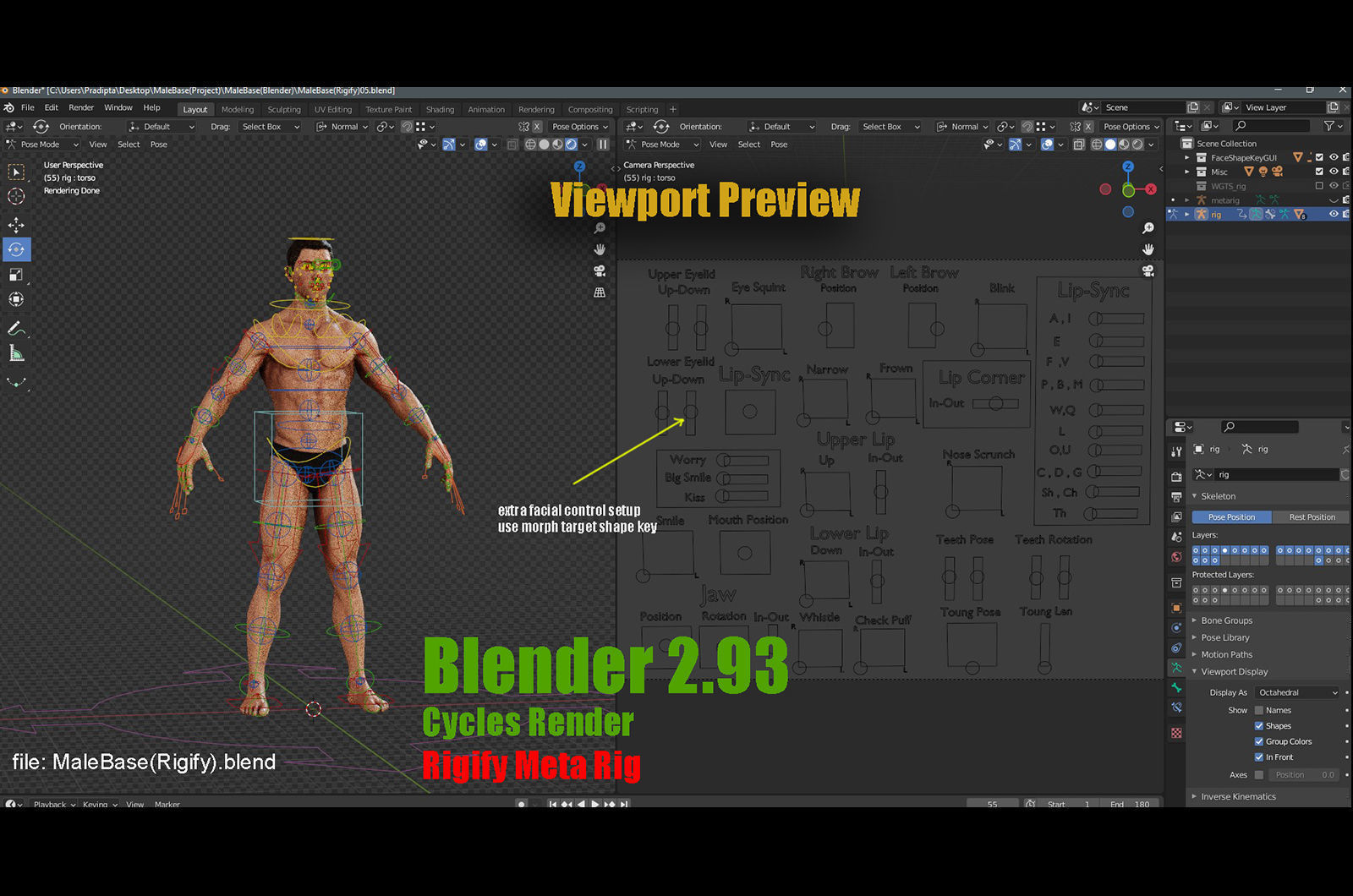The image size is (1353, 896).
Task: Open the Tool properties tab
Action: (1176, 451)
